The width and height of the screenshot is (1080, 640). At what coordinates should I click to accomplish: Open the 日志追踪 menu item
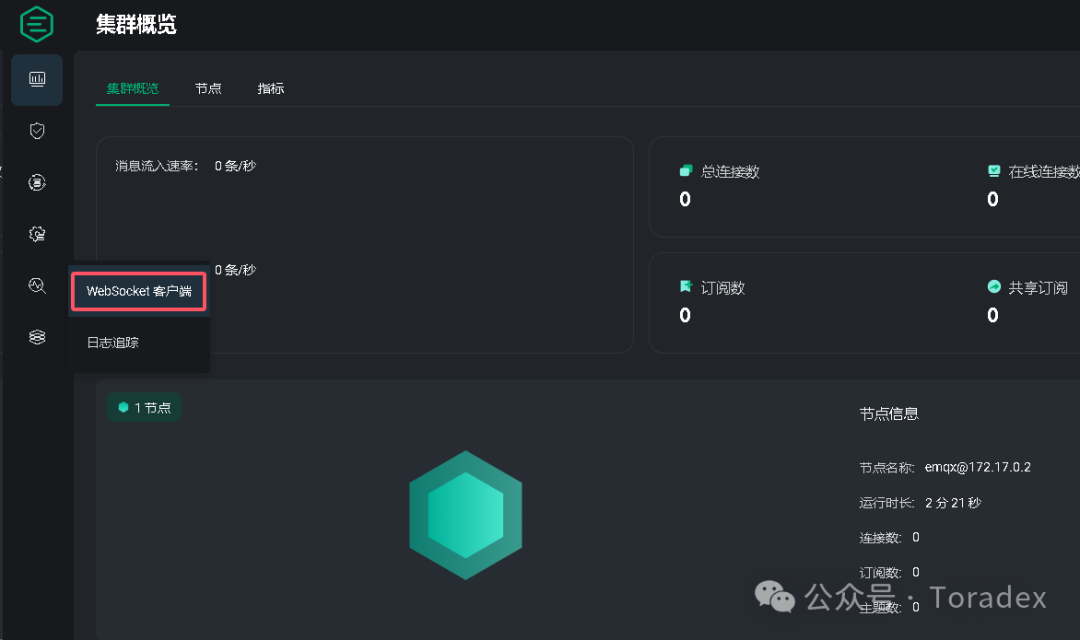[113, 343]
